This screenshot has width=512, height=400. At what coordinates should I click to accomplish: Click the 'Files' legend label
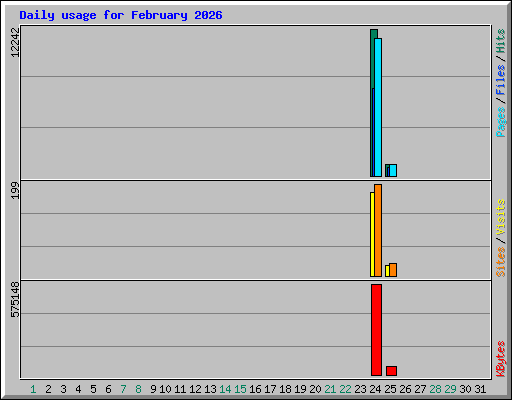click(x=501, y=80)
